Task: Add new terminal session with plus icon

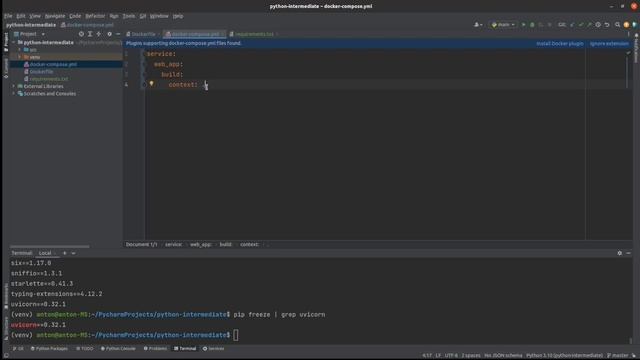Action: click(64, 253)
